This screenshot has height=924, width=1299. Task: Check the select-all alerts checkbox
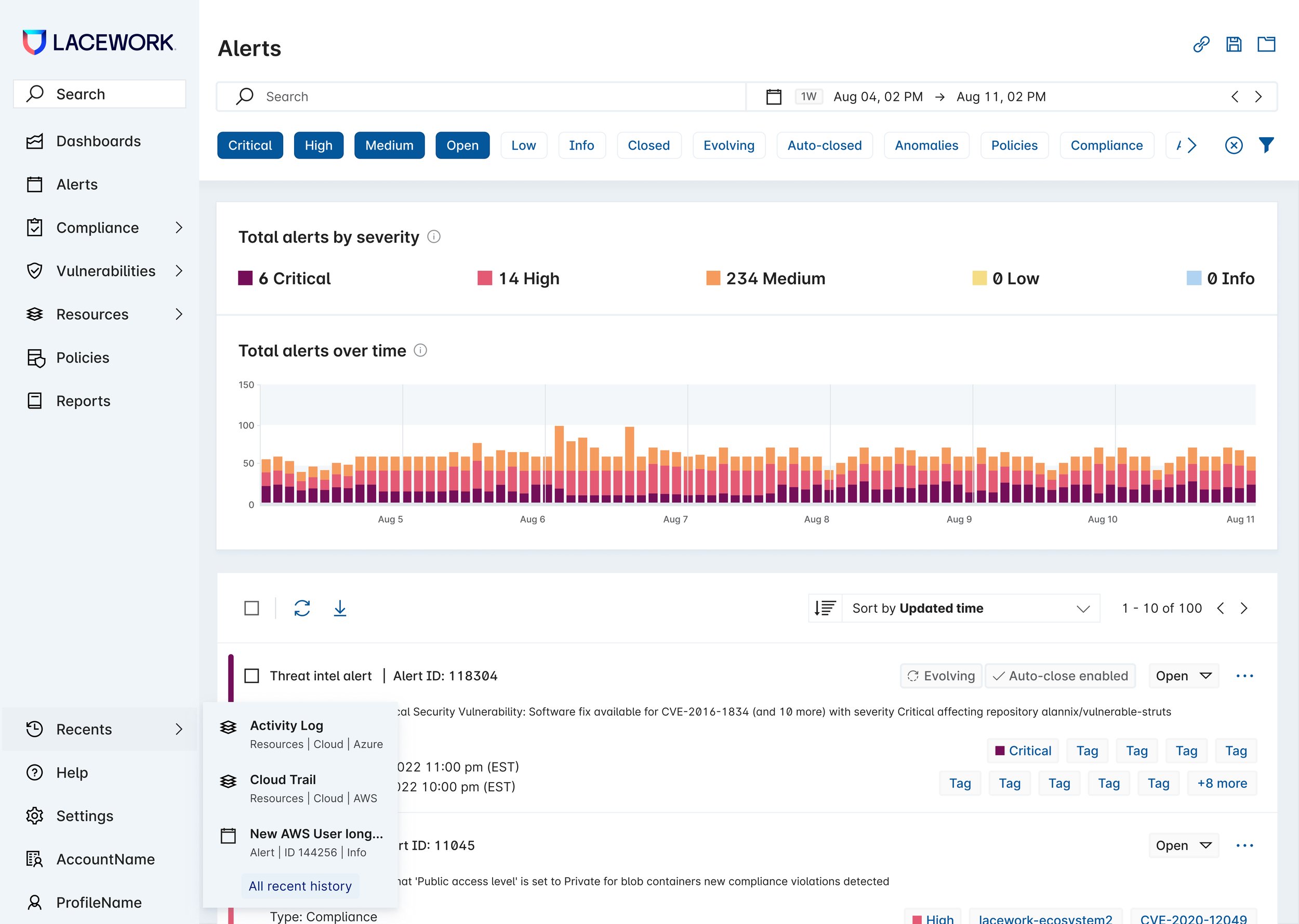click(x=251, y=608)
